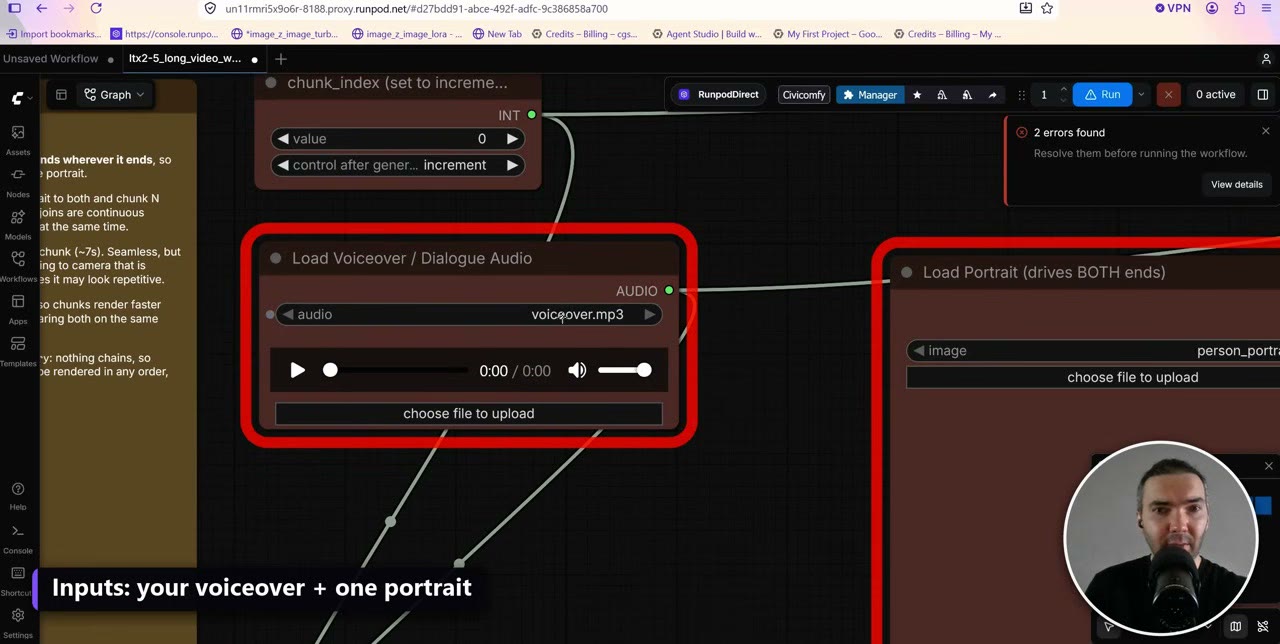The height and width of the screenshot is (644, 1280).
Task: Toggle the Console panel
Action: coord(18,537)
